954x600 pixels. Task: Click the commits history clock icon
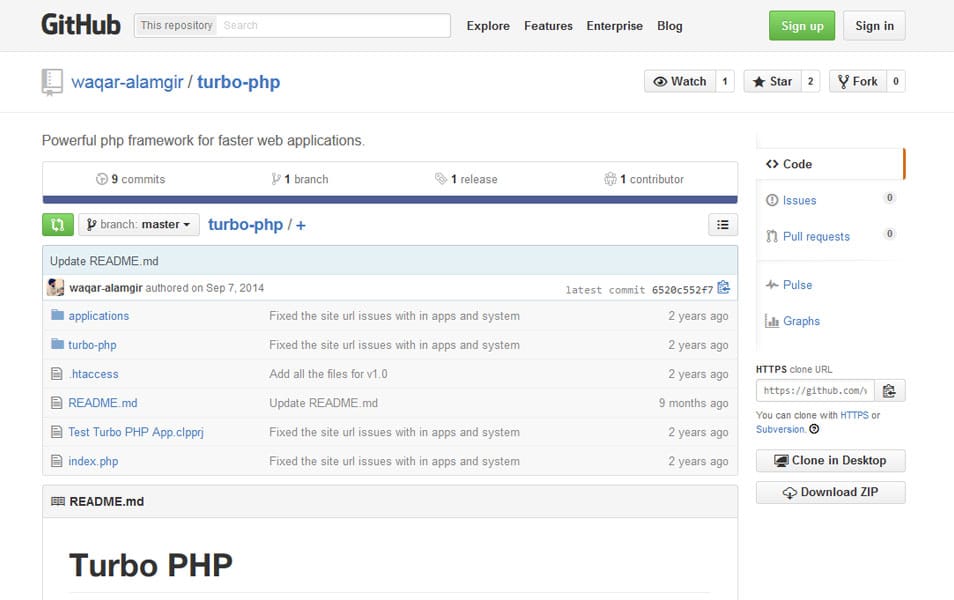pyautogui.click(x=102, y=179)
